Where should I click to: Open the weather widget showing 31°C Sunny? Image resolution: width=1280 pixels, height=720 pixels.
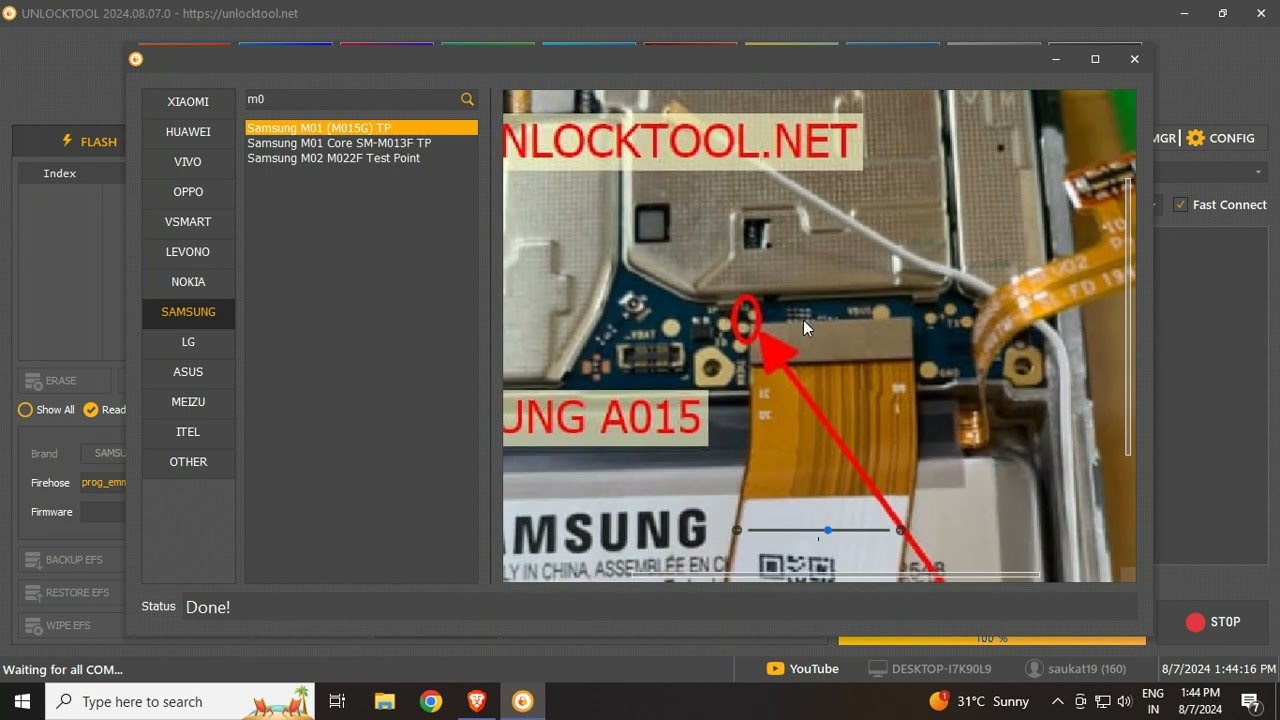pos(979,702)
